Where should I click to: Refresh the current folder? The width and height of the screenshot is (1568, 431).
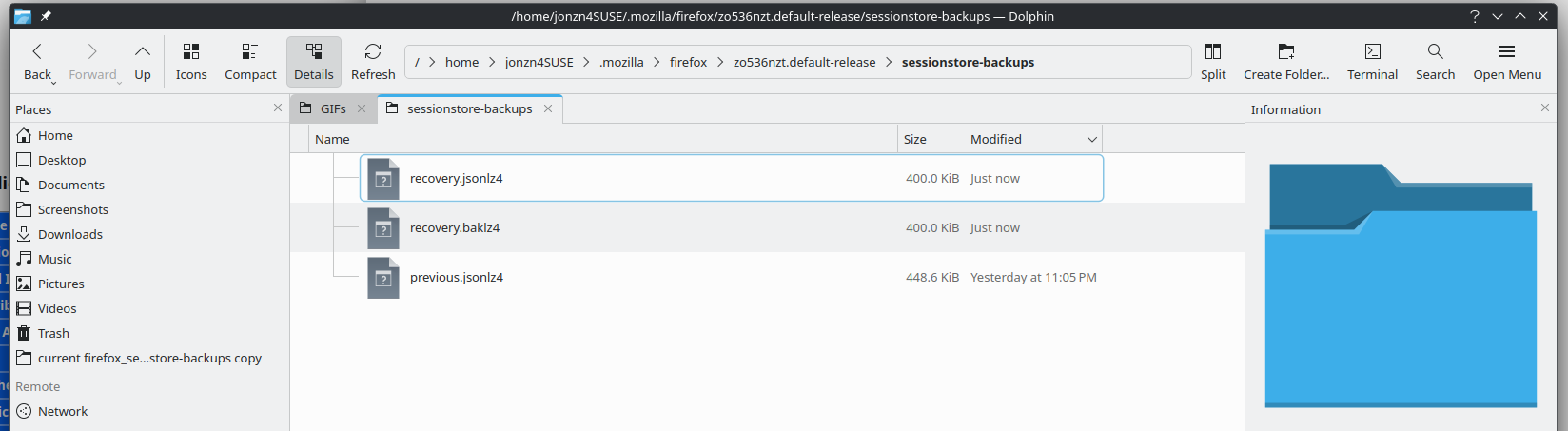tap(373, 61)
